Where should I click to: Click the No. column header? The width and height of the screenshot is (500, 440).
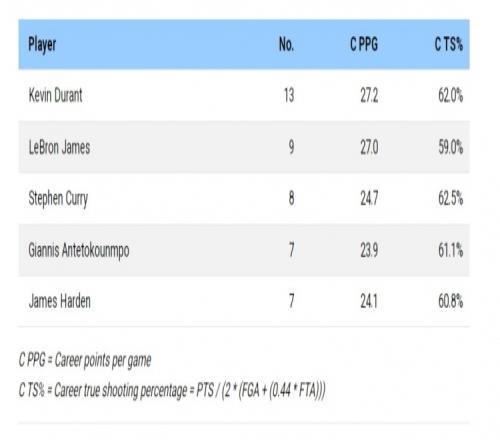[x=286, y=44]
